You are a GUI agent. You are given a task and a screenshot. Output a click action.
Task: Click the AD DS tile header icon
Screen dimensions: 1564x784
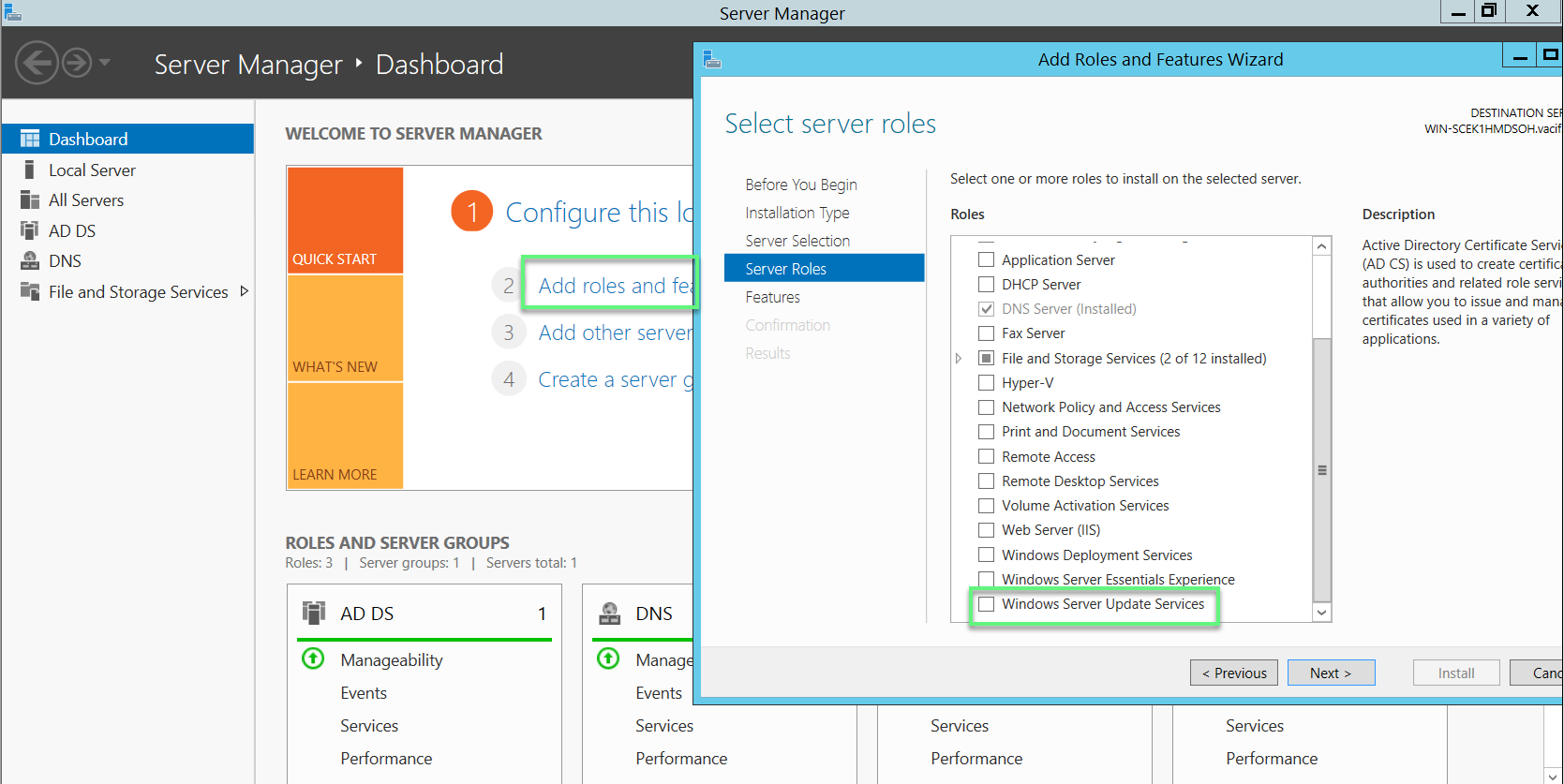(x=314, y=613)
